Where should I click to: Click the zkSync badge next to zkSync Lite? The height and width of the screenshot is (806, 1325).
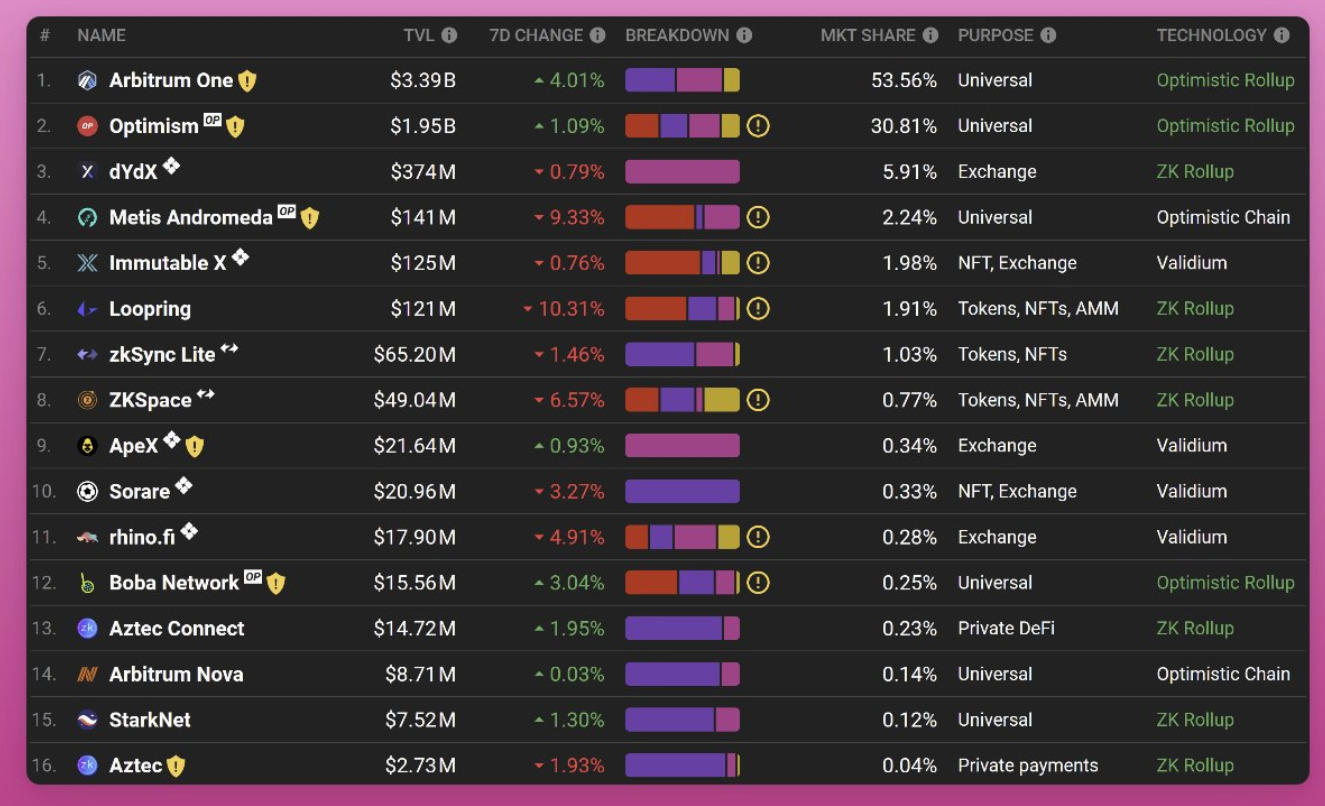point(229,348)
